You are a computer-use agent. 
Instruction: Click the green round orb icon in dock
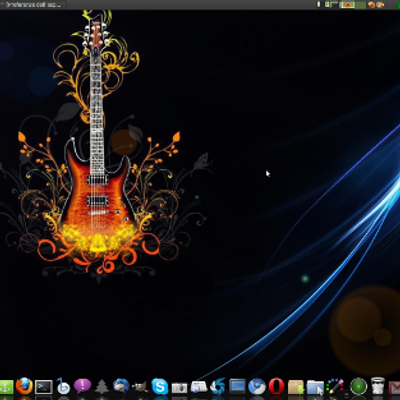tap(359, 387)
